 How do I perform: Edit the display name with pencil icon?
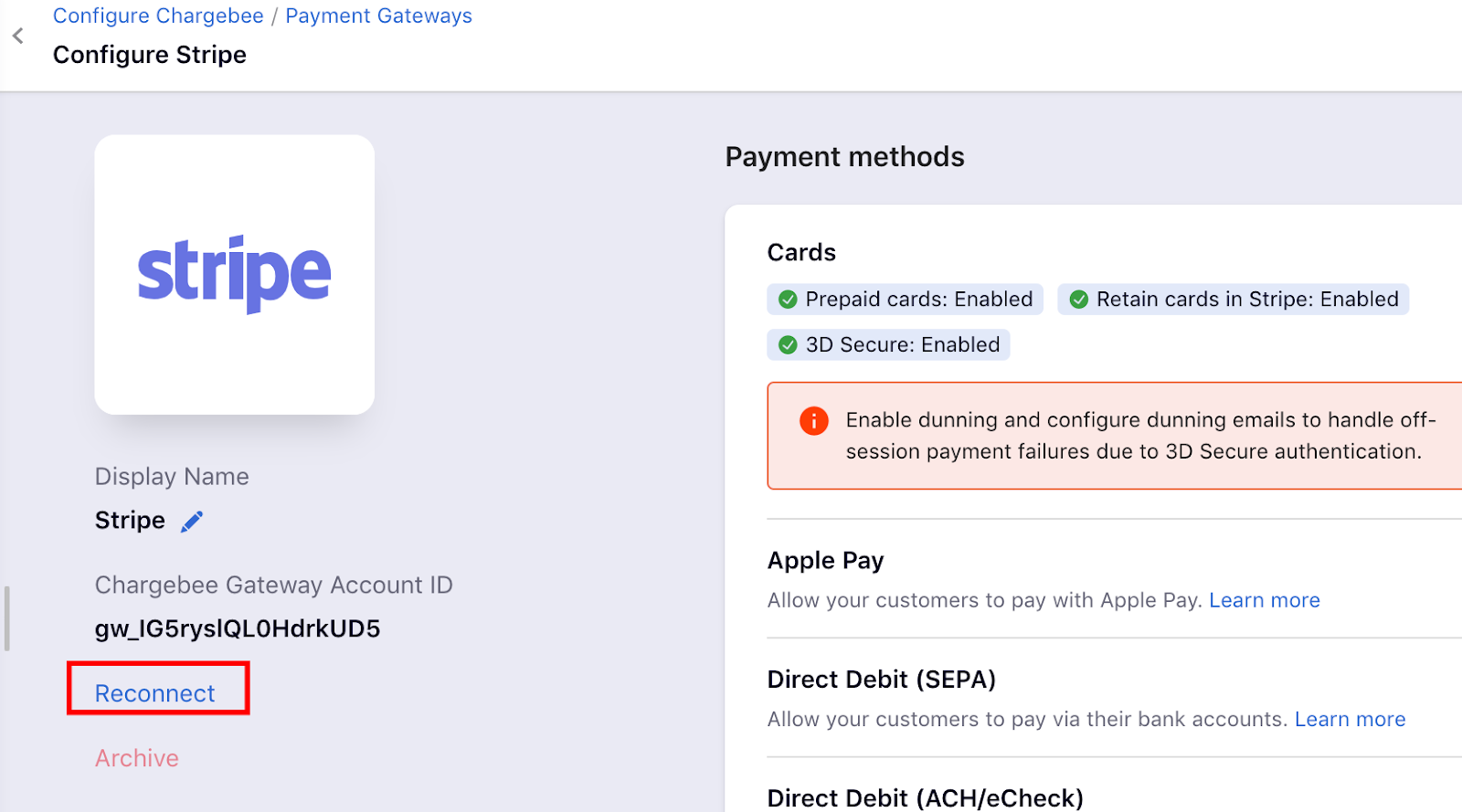tap(192, 522)
